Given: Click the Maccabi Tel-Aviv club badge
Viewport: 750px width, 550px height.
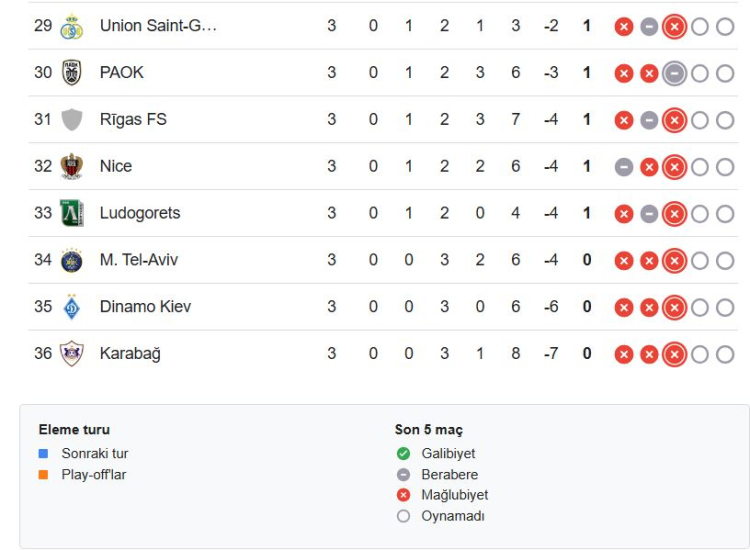Looking at the screenshot, I should (x=72, y=261).
